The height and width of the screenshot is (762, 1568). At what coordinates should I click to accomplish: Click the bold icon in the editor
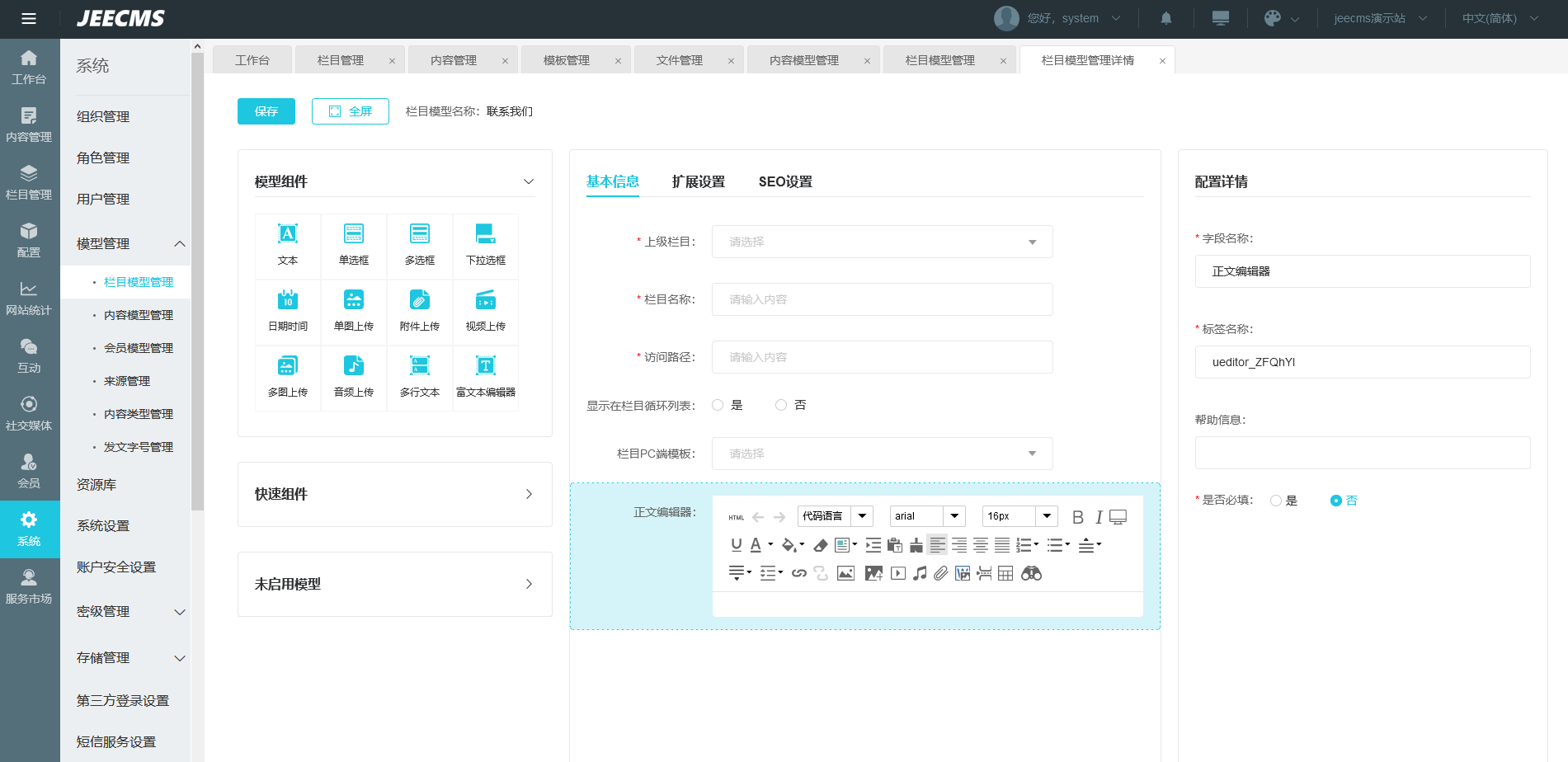pyautogui.click(x=1077, y=517)
